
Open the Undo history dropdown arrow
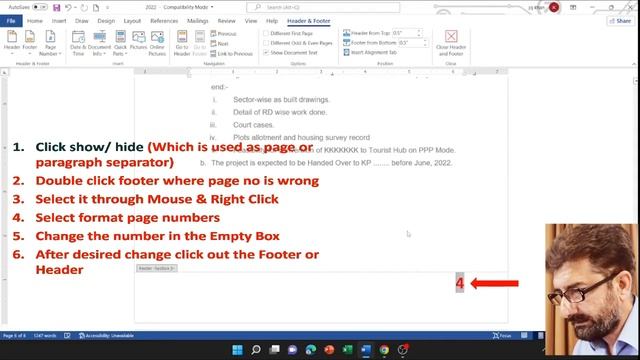[x=75, y=7]
